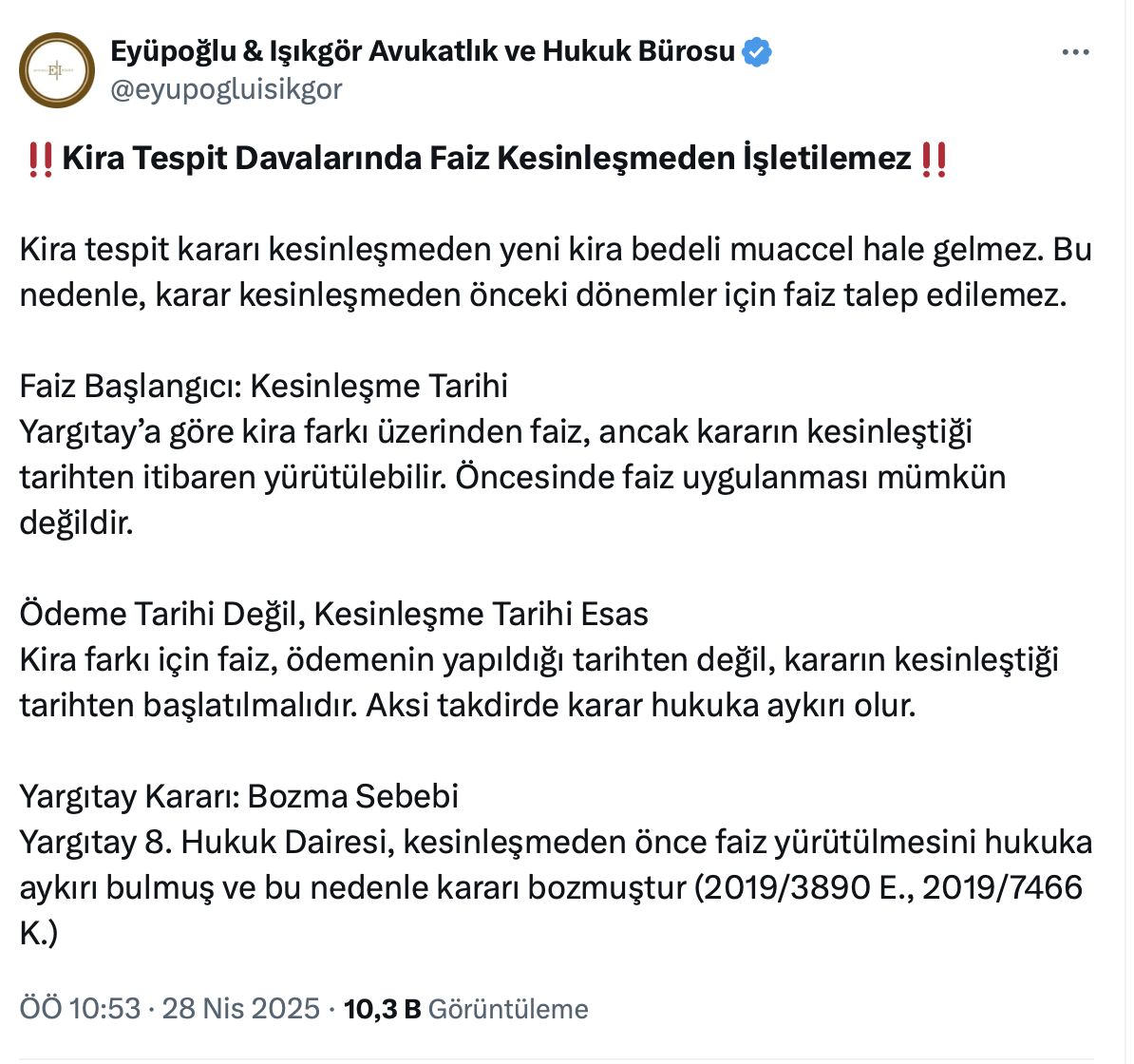
Task: Click the red exclamation emoji after the title
Action: click(x=934, y=159)
